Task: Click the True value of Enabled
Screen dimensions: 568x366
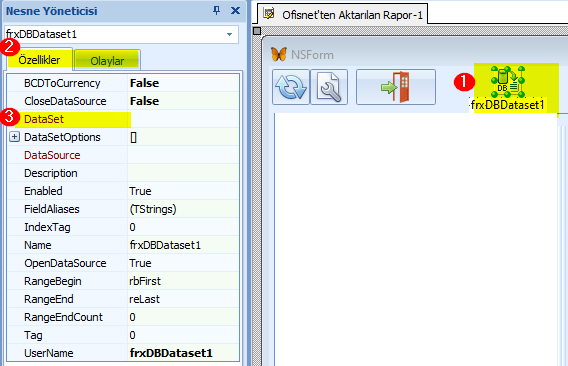Action: point(140,191)
